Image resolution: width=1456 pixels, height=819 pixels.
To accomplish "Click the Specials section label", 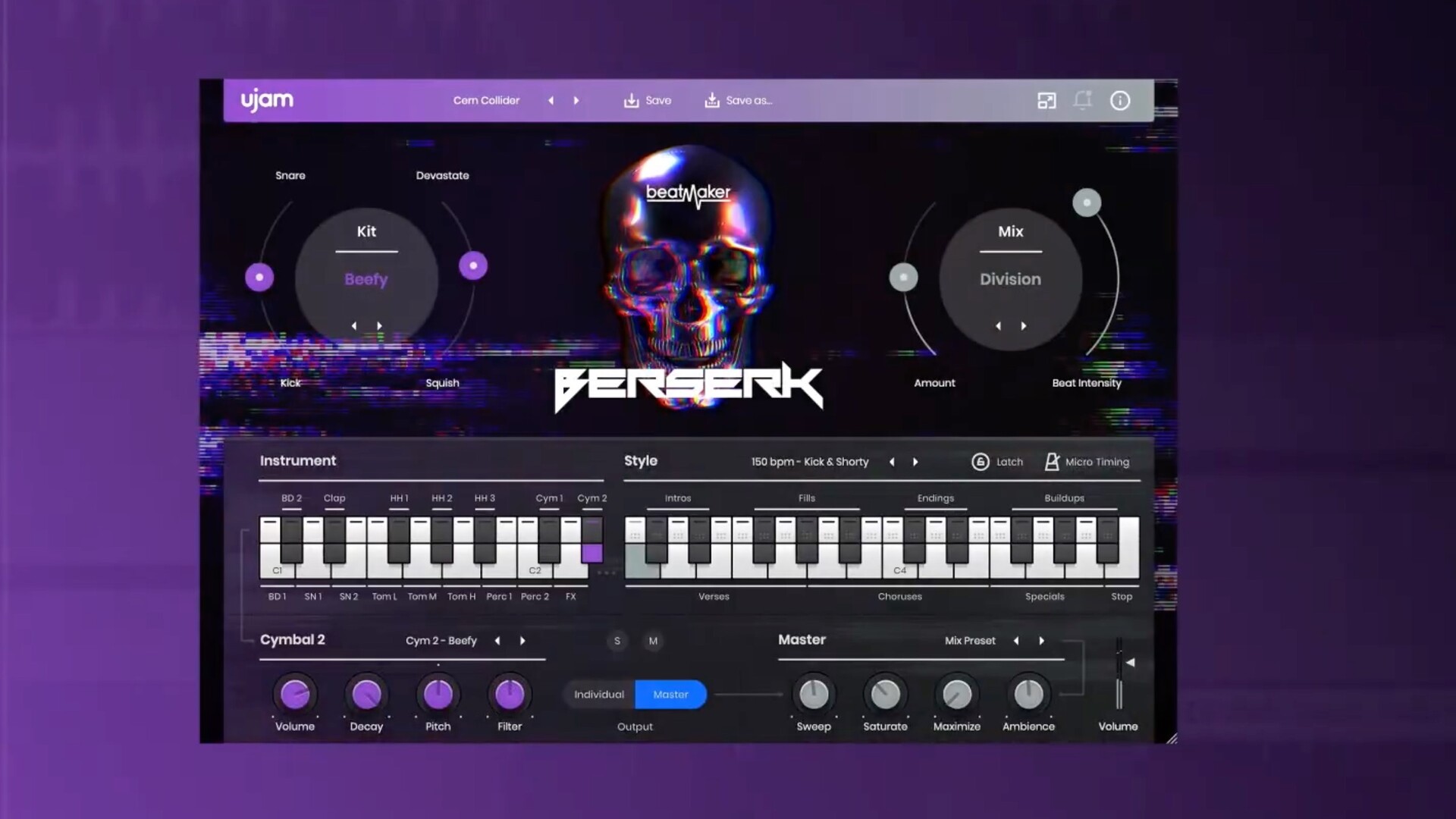I will click(1045, 597).
